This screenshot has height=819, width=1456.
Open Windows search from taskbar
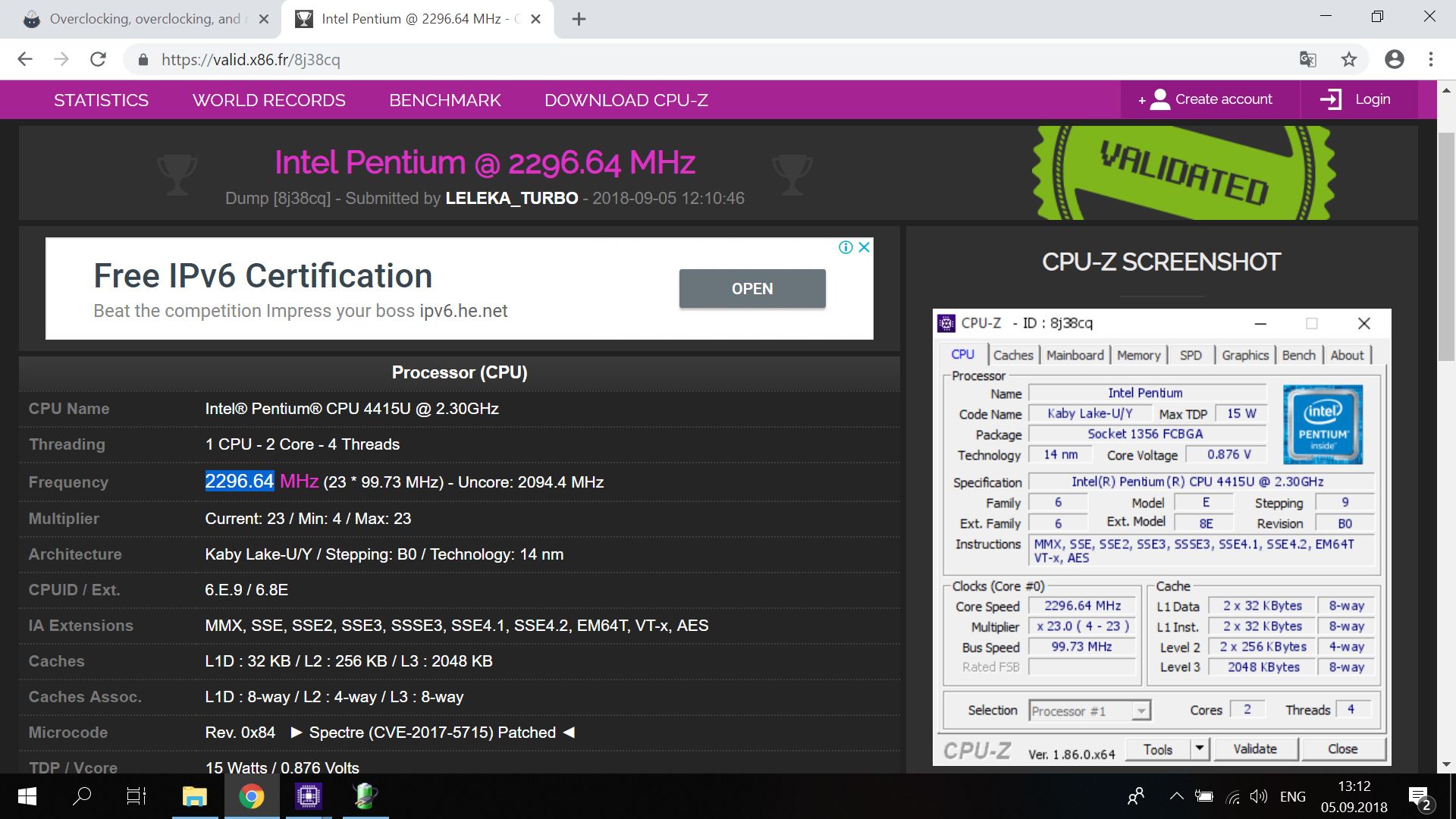[x=82, y=796]
